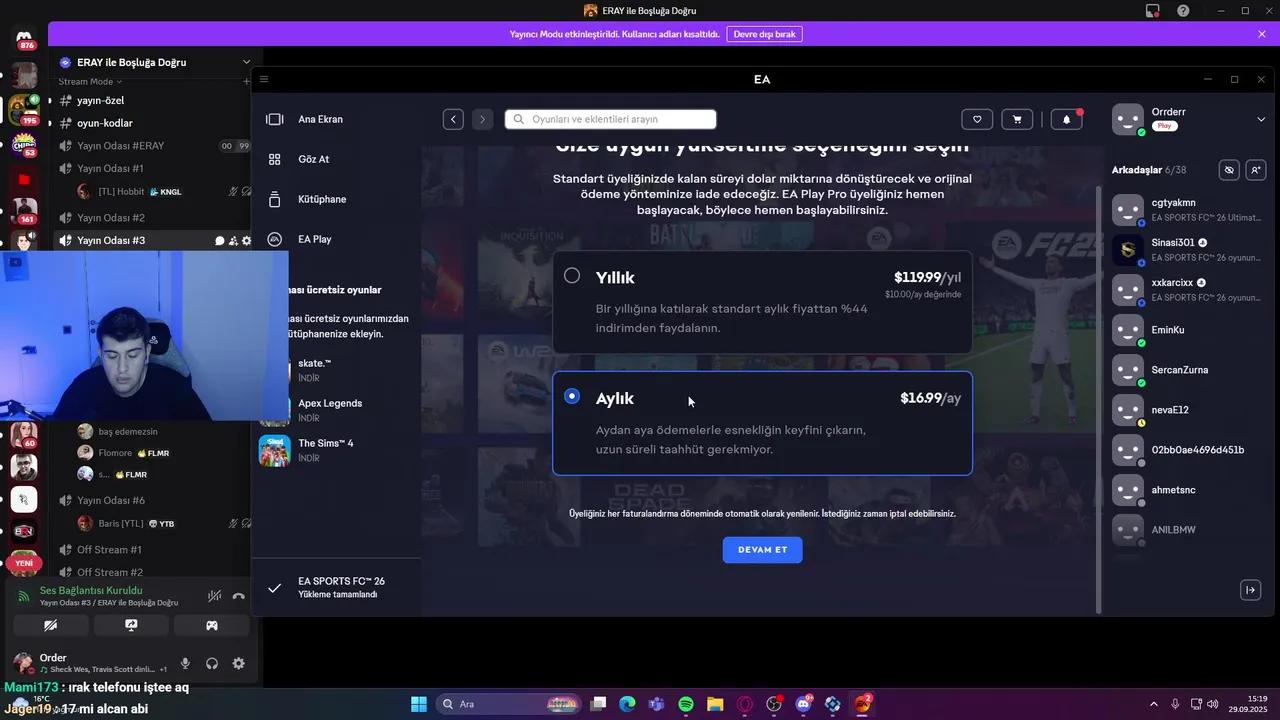Select the Yıllık yearly plan radio button
This screenshot has height=720, width=1280.
pyautogui.click(x=572, y=275)
